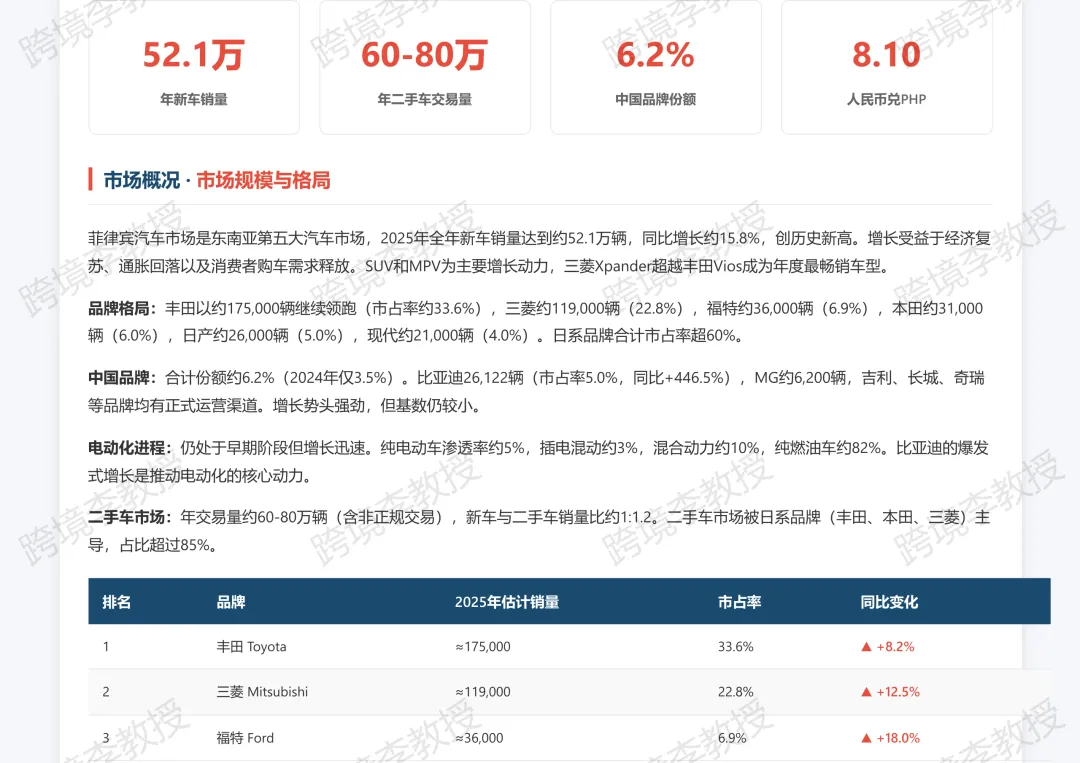Click the +12.5% year-over-year change cell
Screen dimensions: 1080x763
click(x=891, y=691)
